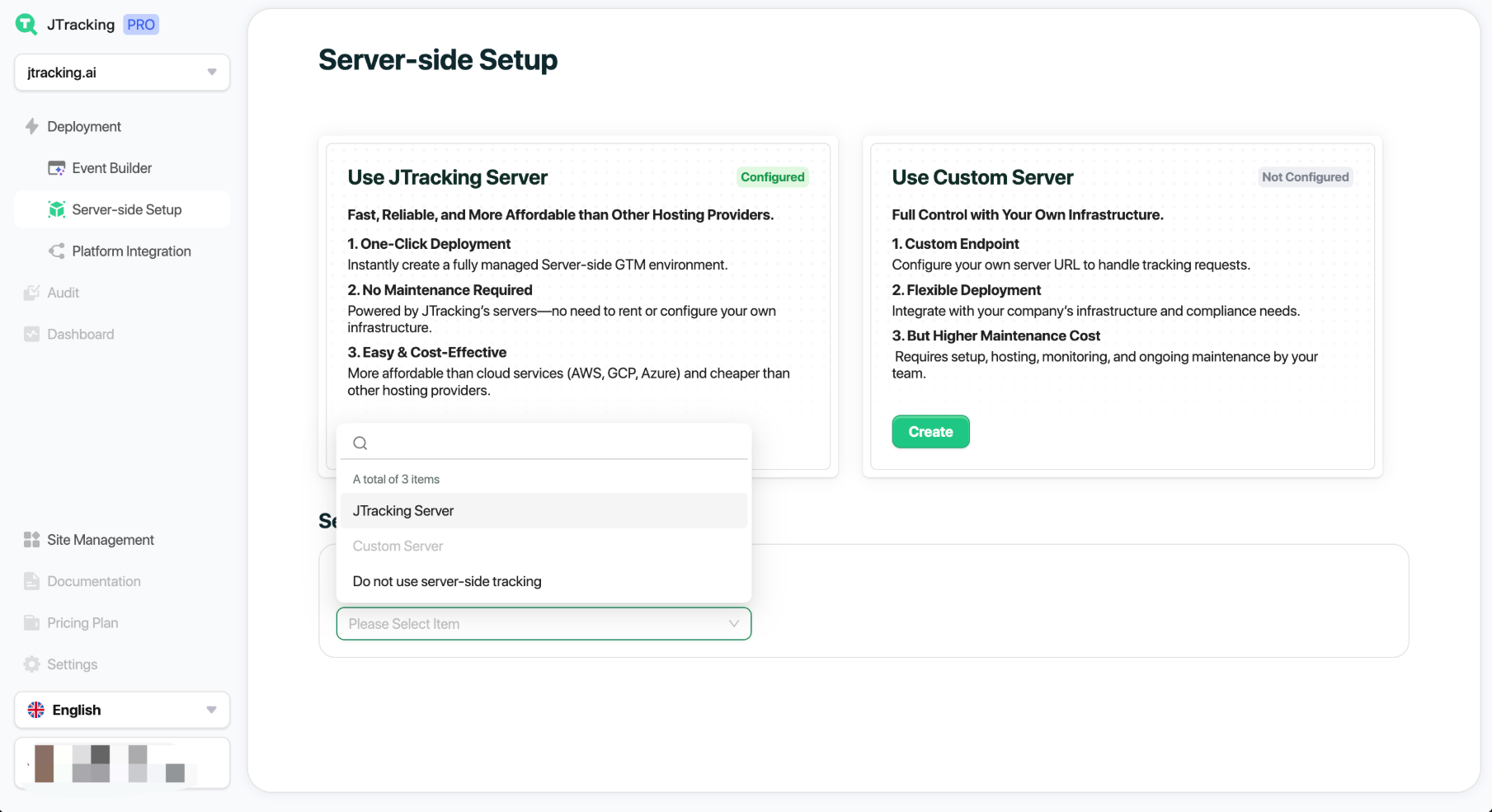Click the user profile thumbnail

point(122,763)
